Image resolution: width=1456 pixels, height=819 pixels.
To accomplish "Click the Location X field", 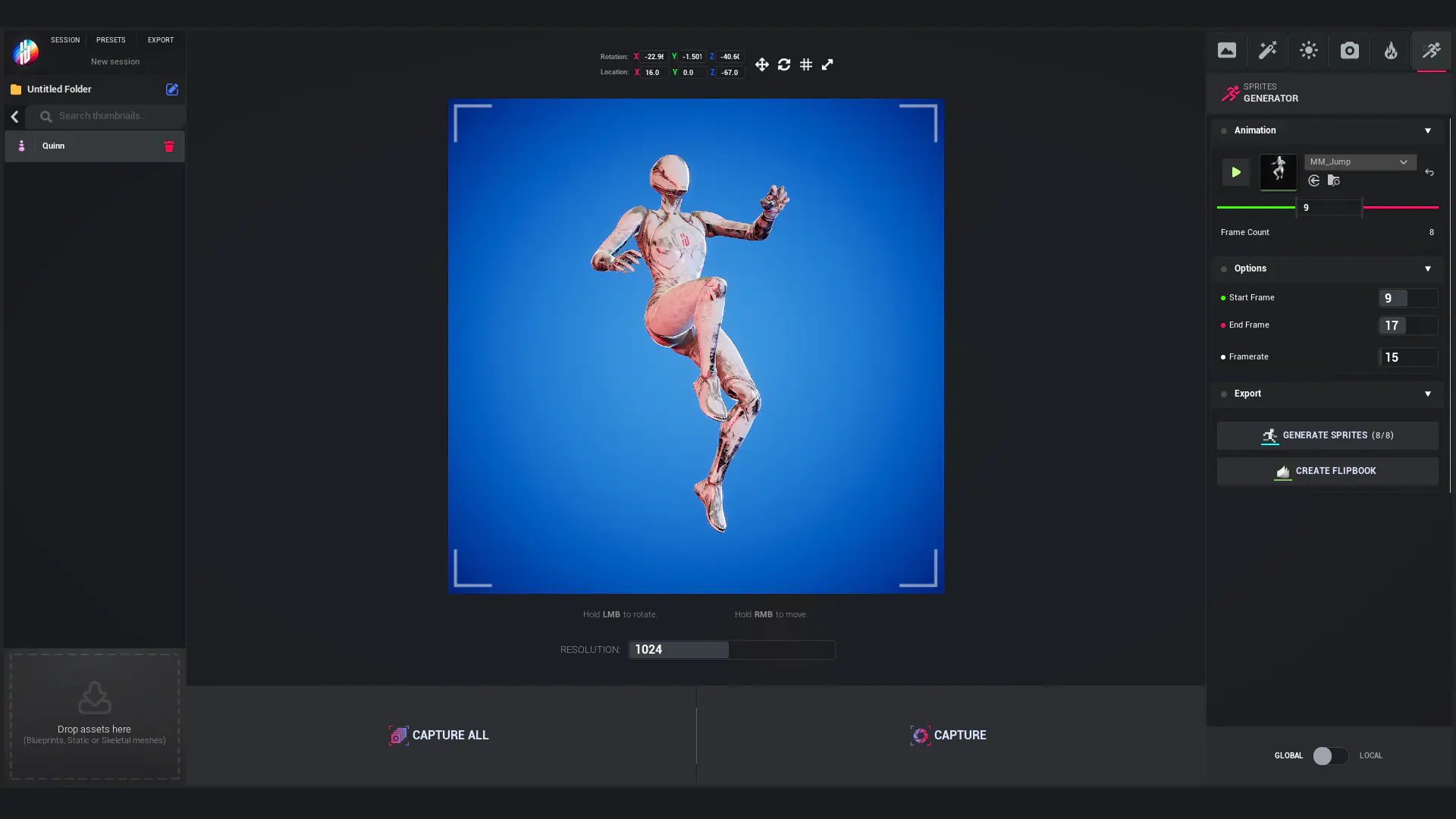I will point(654,73).
